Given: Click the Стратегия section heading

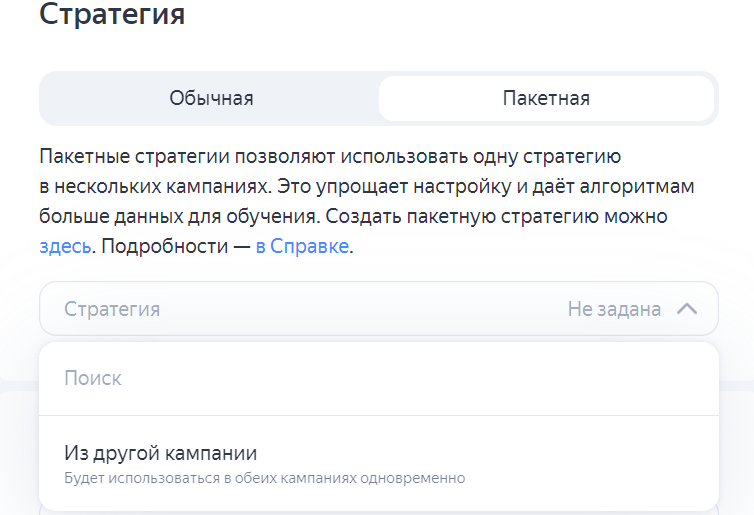Looking at the screenshot, I should 112,15.
